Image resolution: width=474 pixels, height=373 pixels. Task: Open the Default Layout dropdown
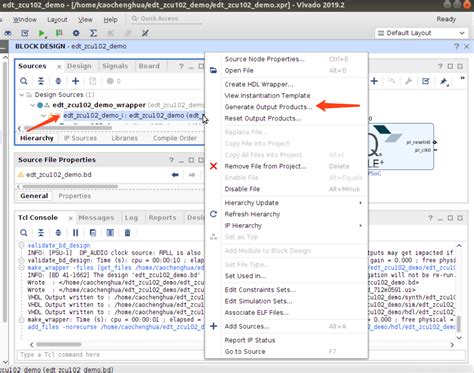tap(421, 33)
